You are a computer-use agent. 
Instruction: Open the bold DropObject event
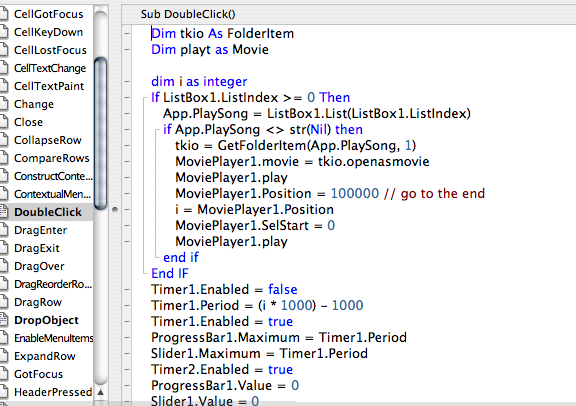click(x=46, y=320)
